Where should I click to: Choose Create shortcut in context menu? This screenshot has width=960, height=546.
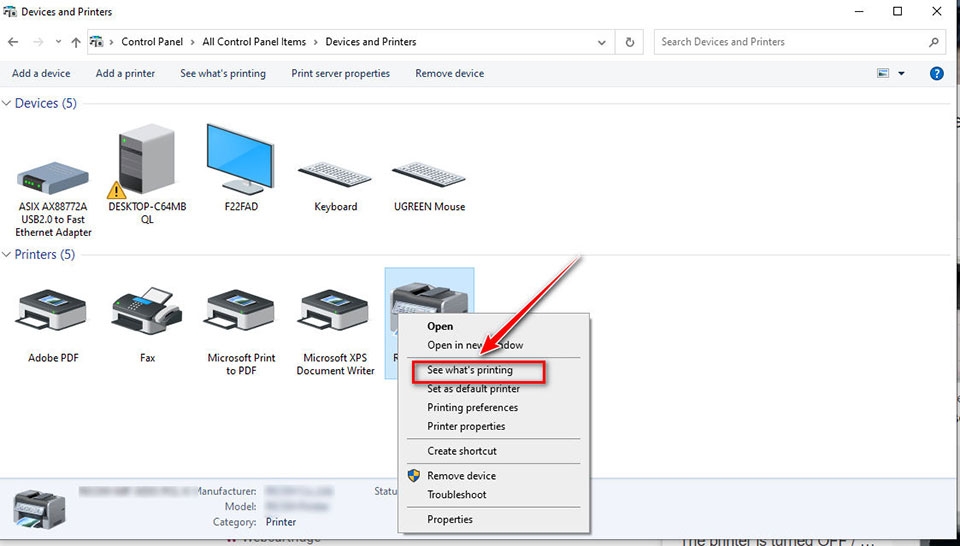[462, 451]
